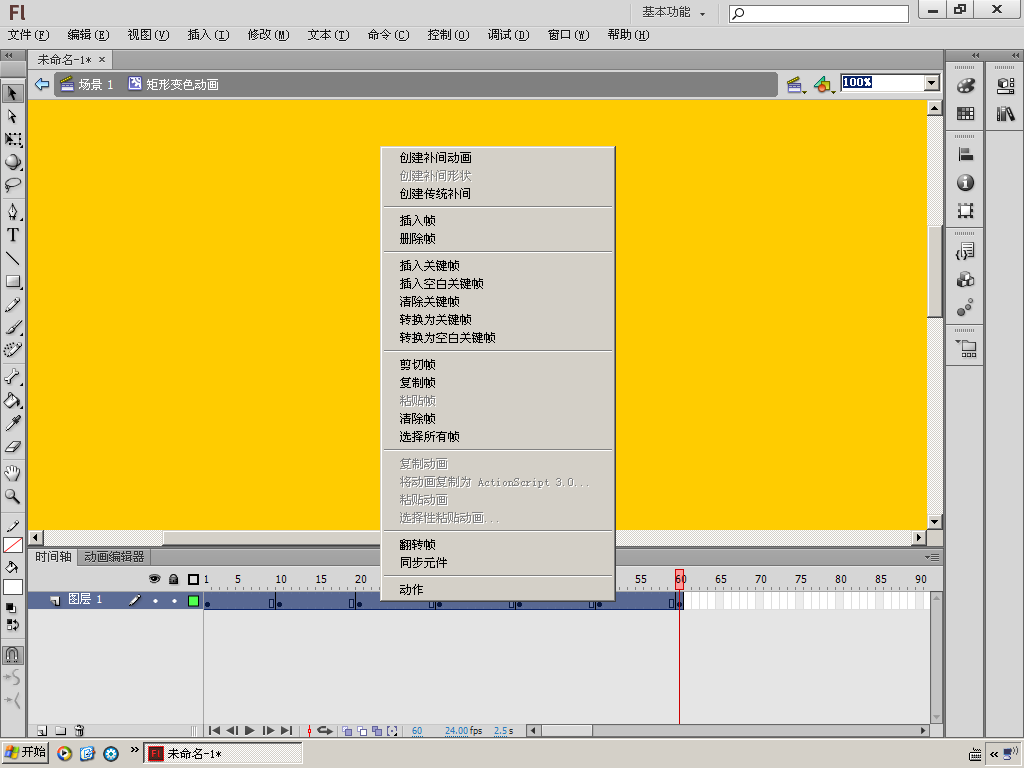Image resolution: width=1024 pixels, height=768 pixels.
Task: Reset to black and white colors
Action: click(x=10, y=607)
